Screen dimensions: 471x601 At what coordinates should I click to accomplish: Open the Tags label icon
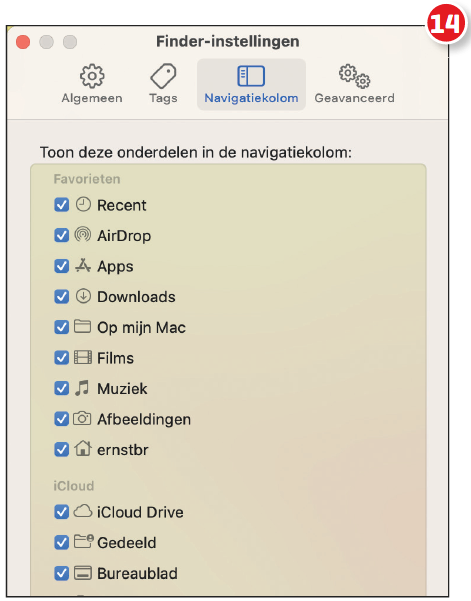(x=163, y=76)
